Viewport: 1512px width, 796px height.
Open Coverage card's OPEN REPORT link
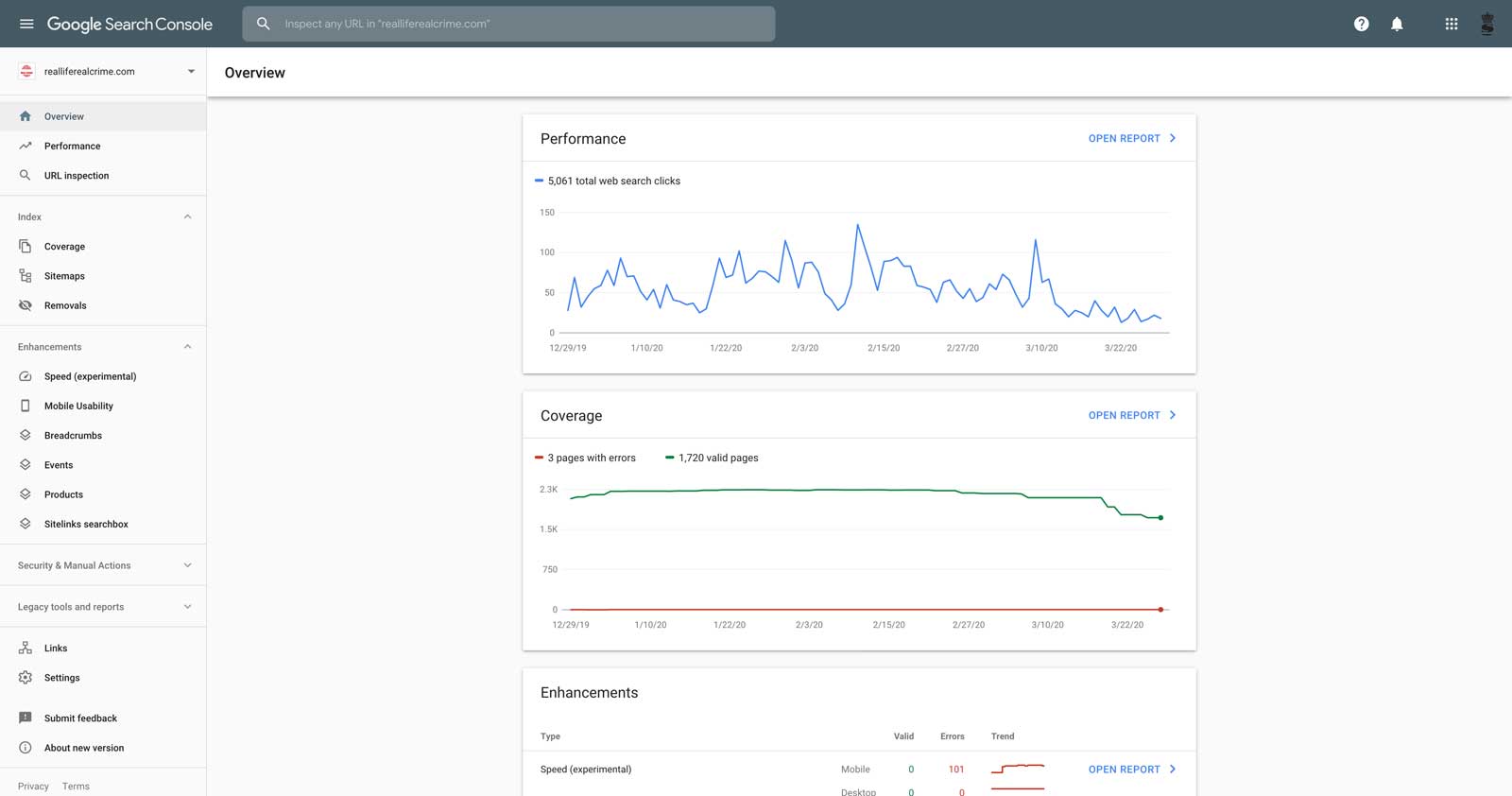point(1125,415)
